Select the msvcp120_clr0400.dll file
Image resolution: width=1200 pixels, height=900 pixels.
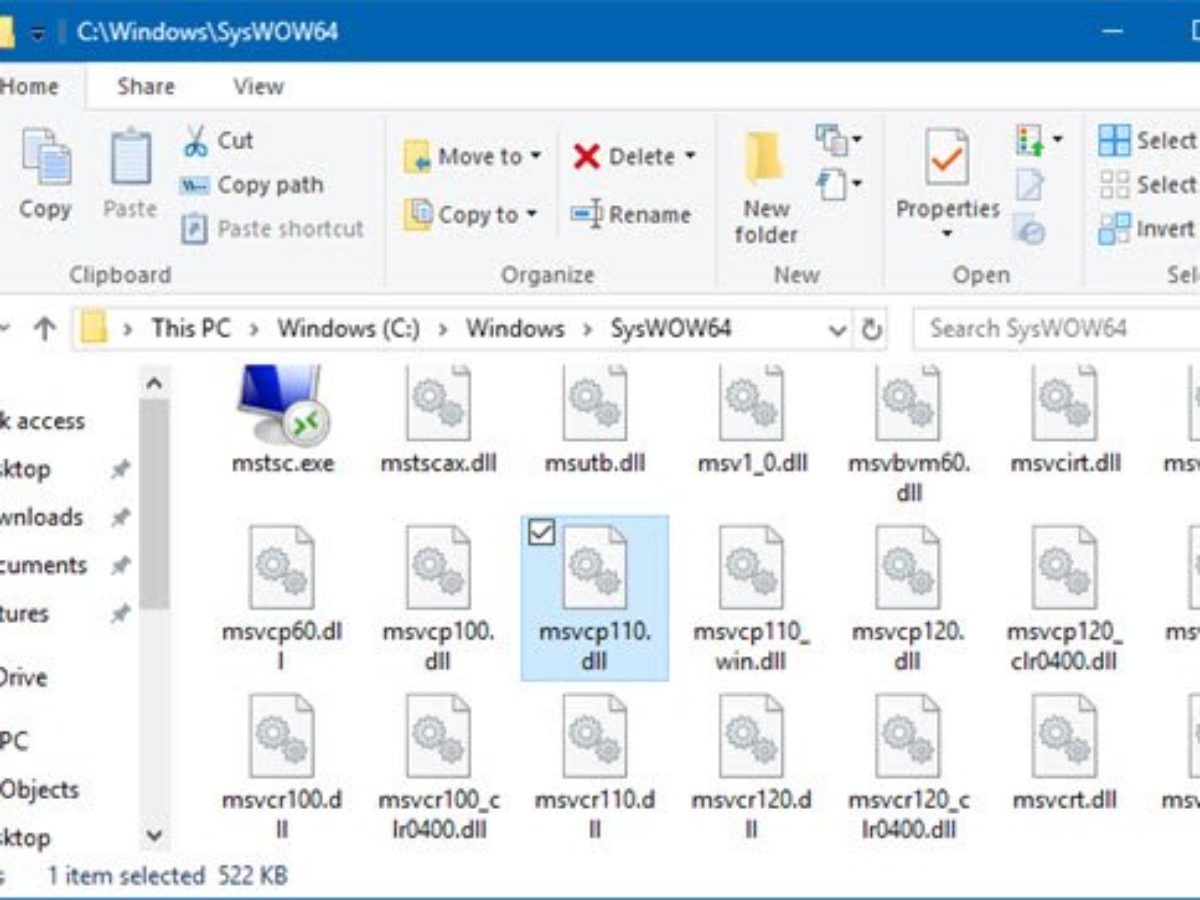(1065, 598)
